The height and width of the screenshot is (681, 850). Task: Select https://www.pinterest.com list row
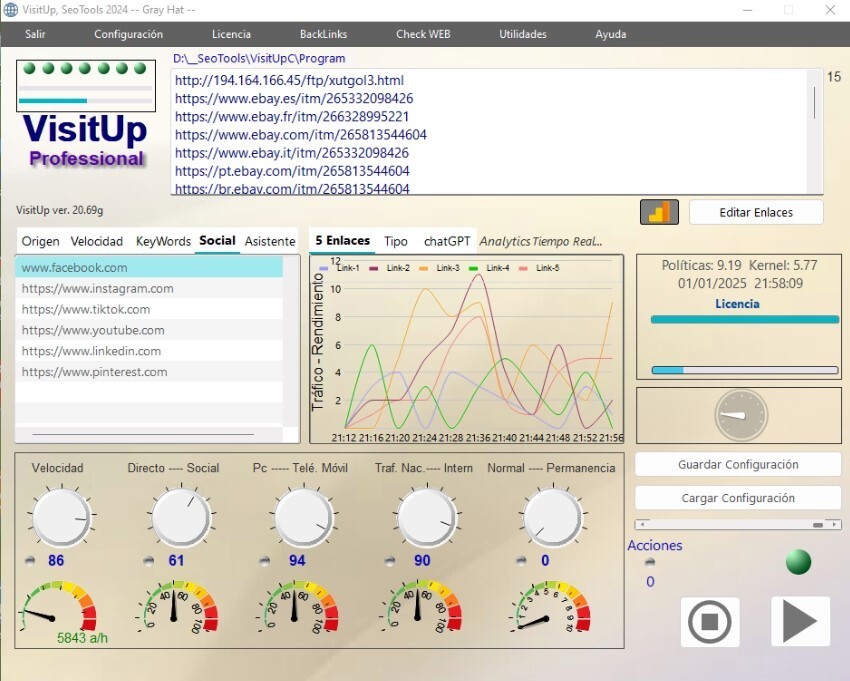[149, 372]
